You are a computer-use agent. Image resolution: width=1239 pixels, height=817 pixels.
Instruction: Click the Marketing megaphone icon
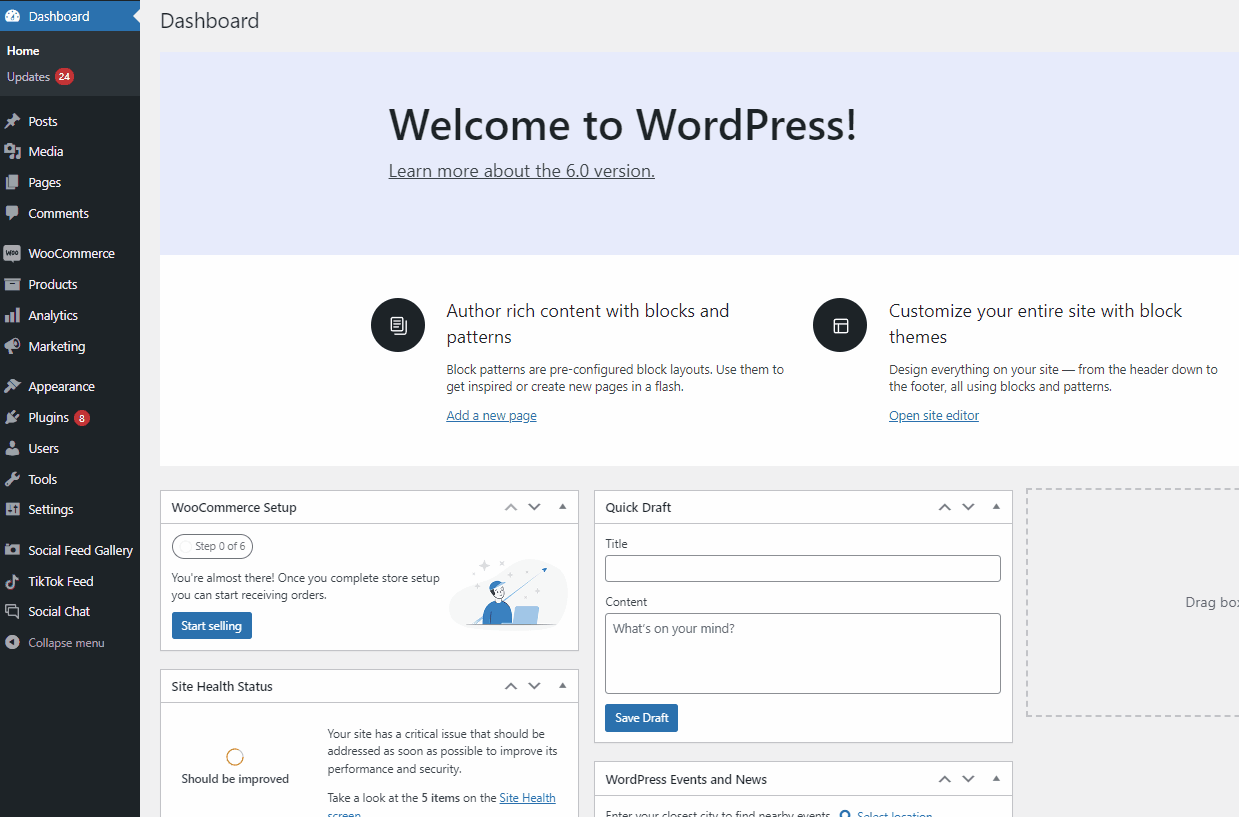(12, 346)
